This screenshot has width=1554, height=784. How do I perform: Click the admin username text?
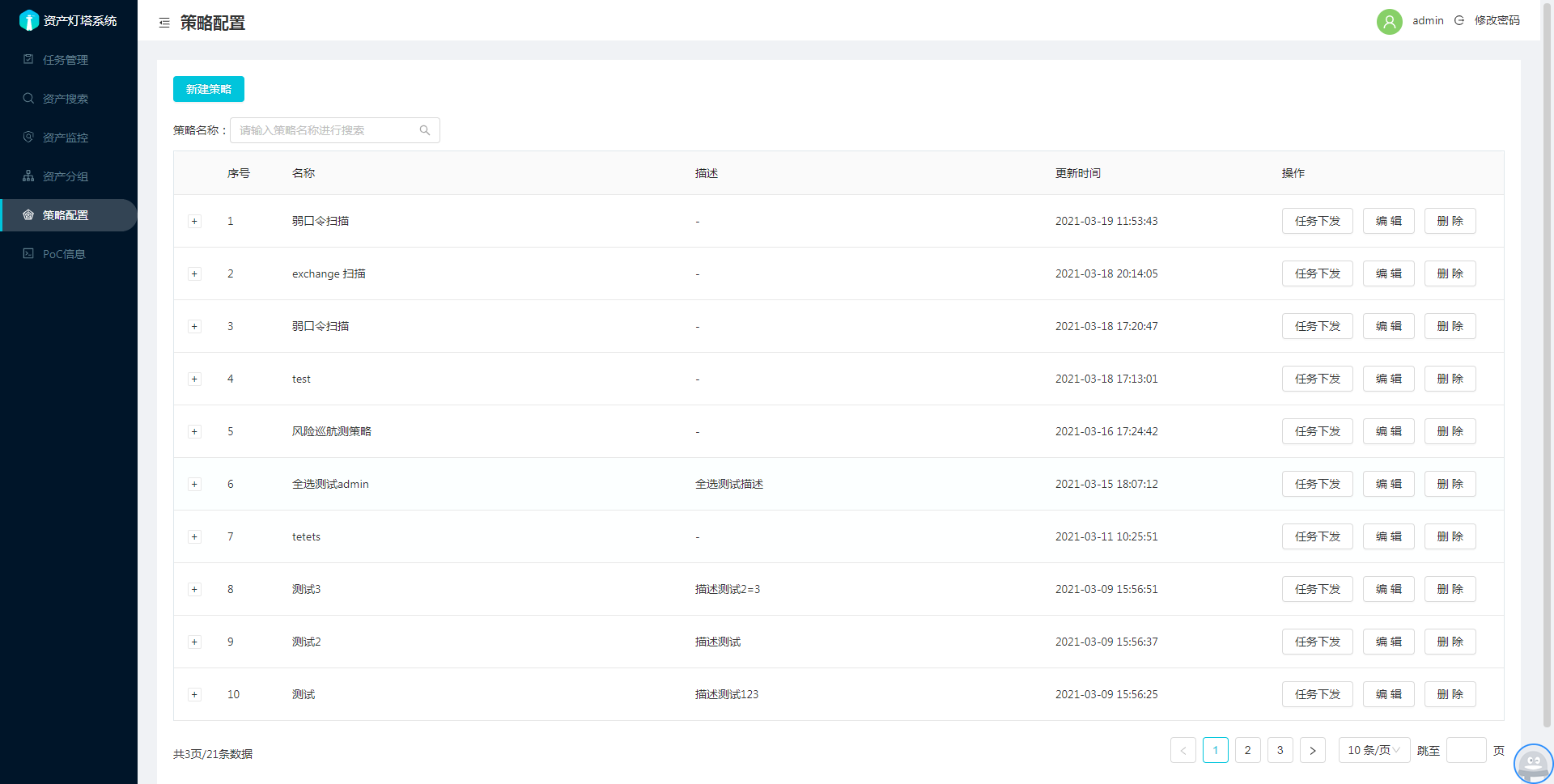1428,20
